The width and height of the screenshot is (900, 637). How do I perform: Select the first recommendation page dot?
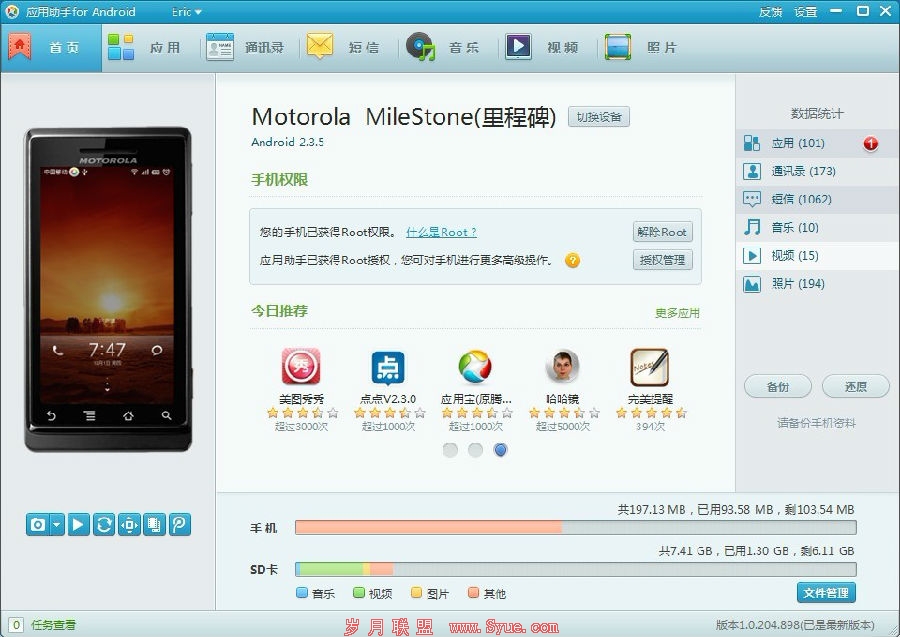(x=451, y=450)
